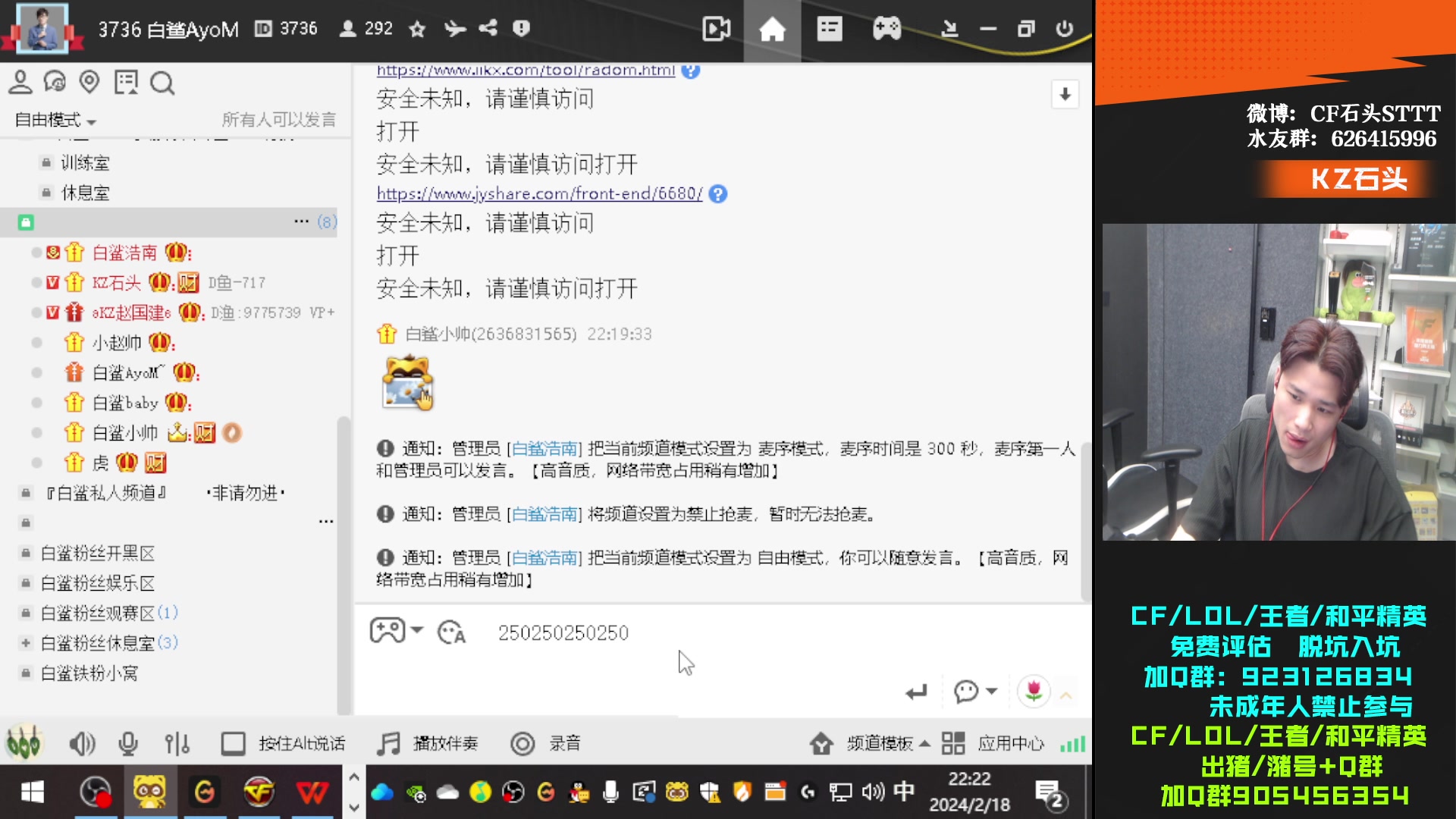Mute the speaker volume icon
This screenshot has width=1456, height=819.
pos(83,743)
